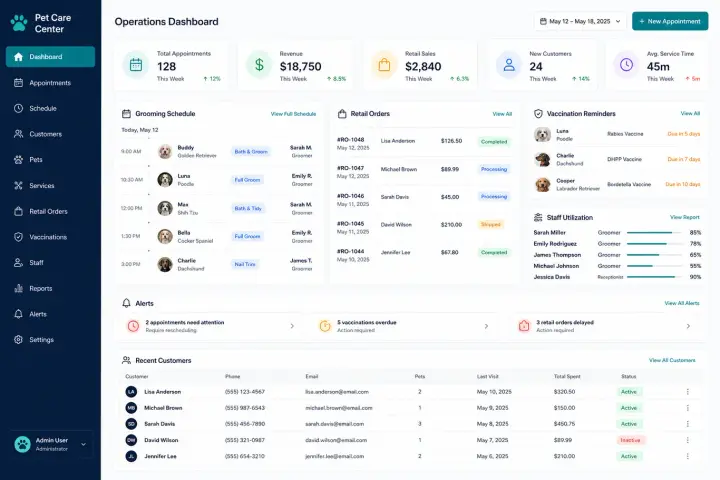
Task: Open the row menu for Michael Brown
Action: (687, 408)
